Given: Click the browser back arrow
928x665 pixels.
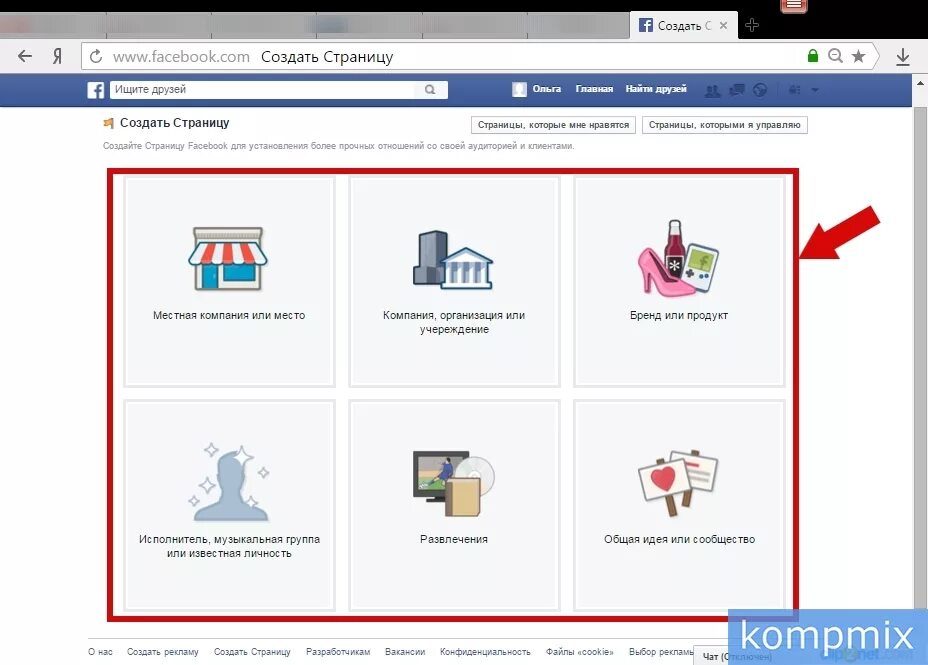Looking at the screenshot, I should coord(25,57).
